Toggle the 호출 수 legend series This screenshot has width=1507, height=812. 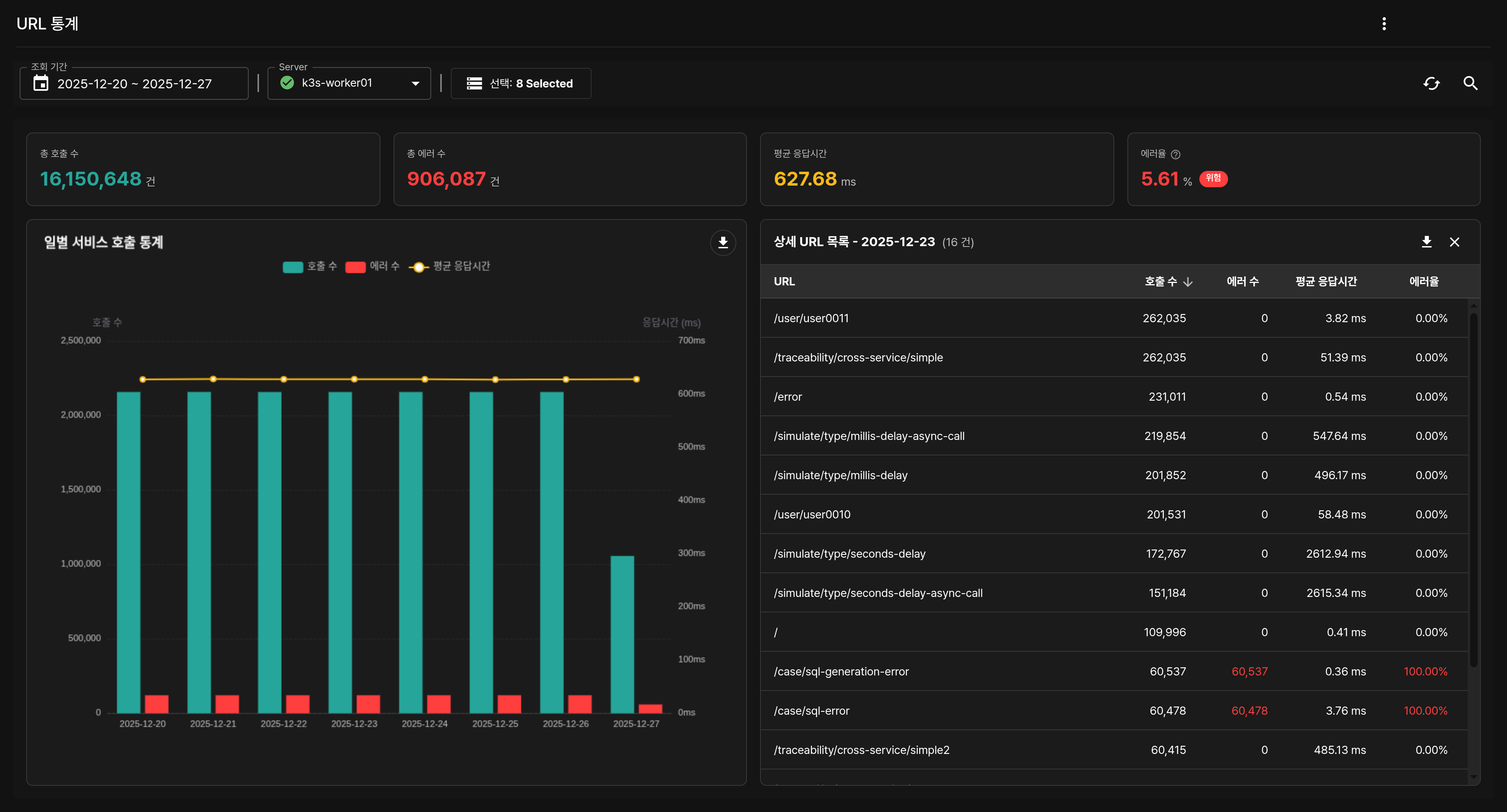(x=310, y=267)
